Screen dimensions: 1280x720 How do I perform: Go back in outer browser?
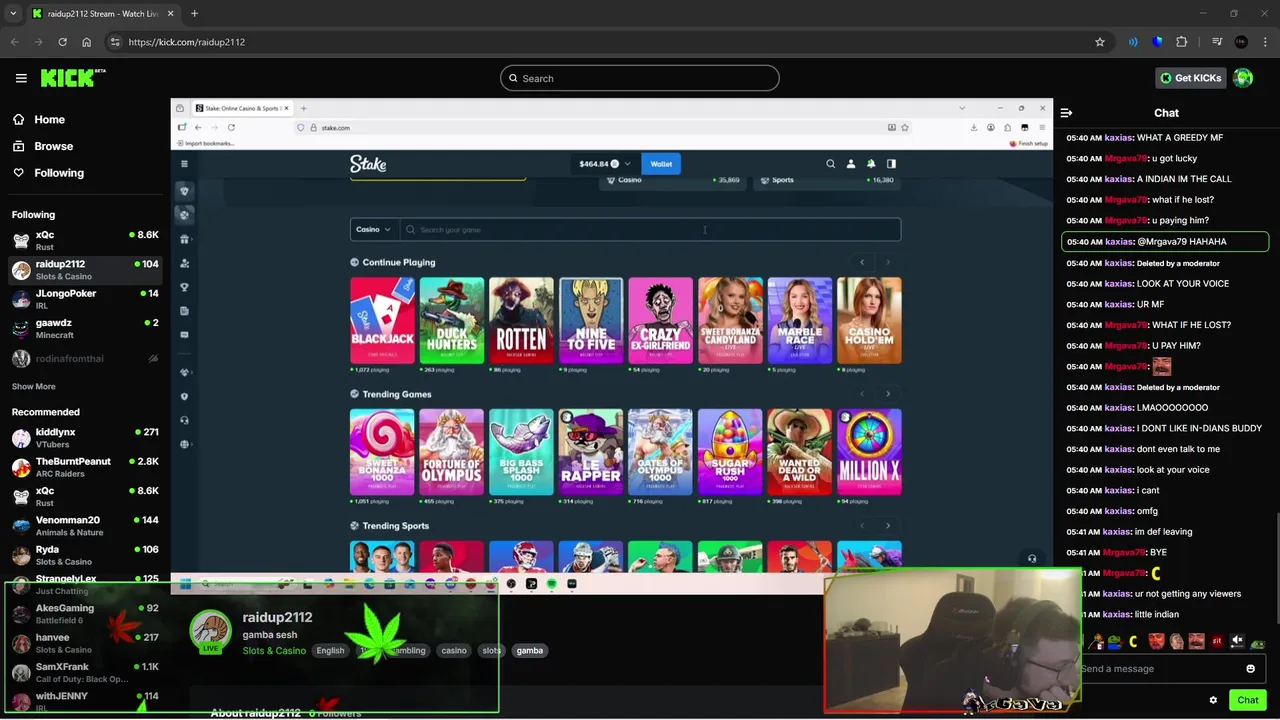point(14,42)
